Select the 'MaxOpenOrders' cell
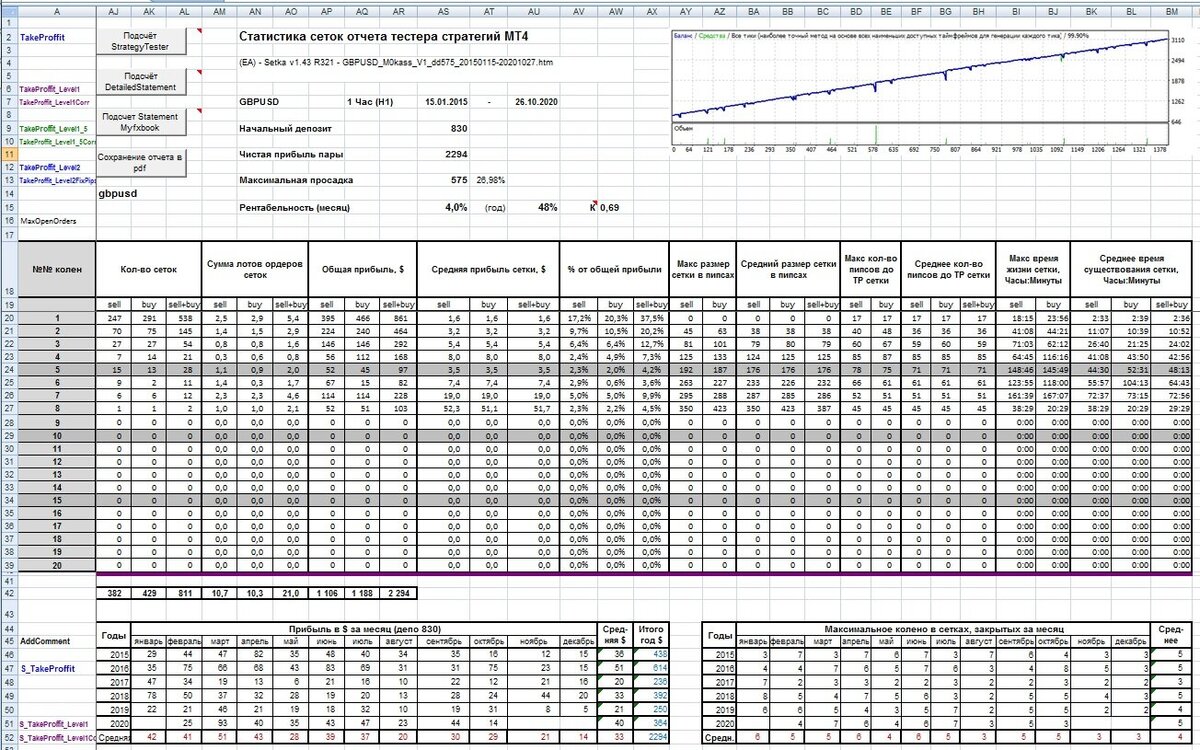 click(x=47, y=220)
